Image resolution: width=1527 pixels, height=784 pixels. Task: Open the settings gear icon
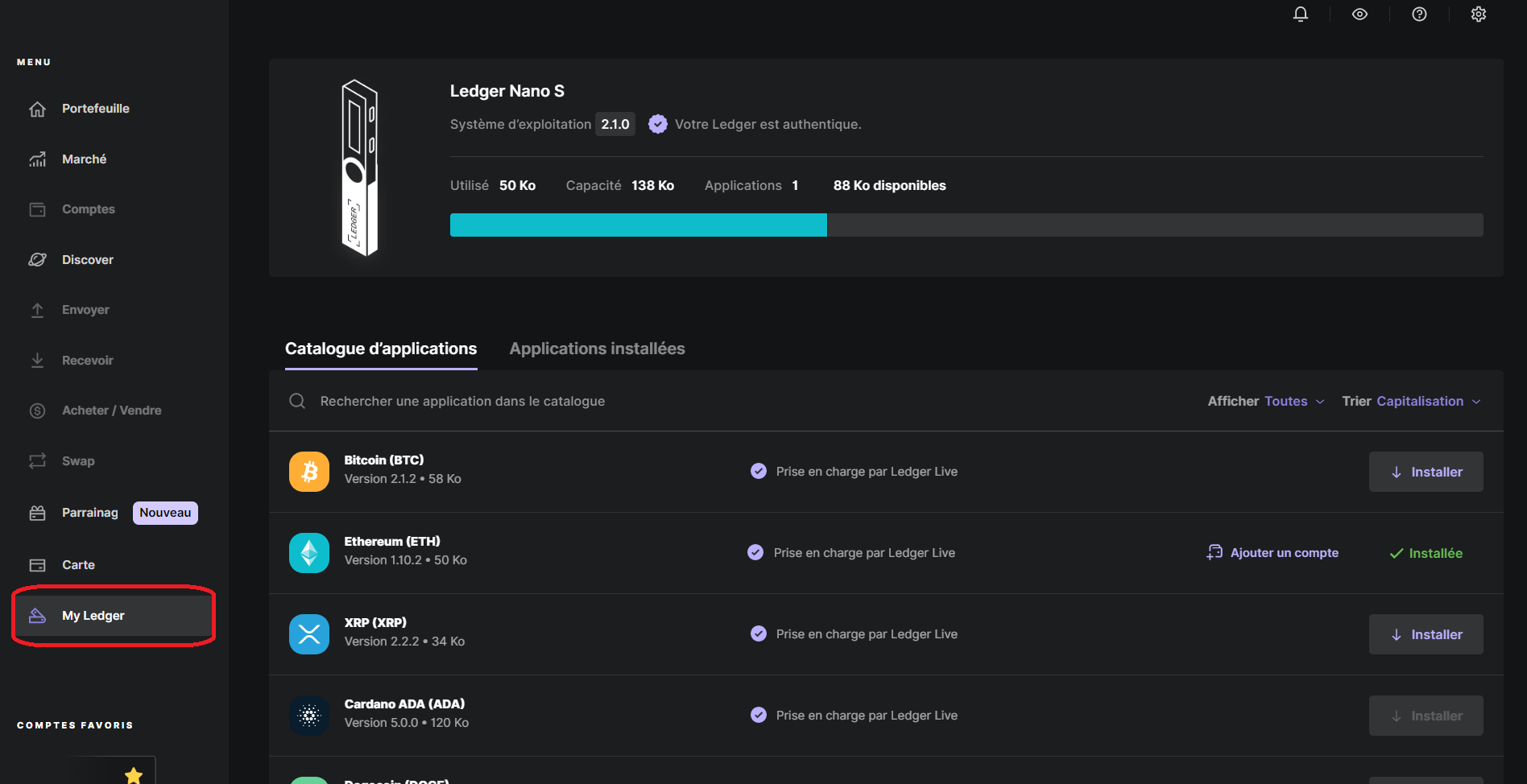click(1479, 14)
